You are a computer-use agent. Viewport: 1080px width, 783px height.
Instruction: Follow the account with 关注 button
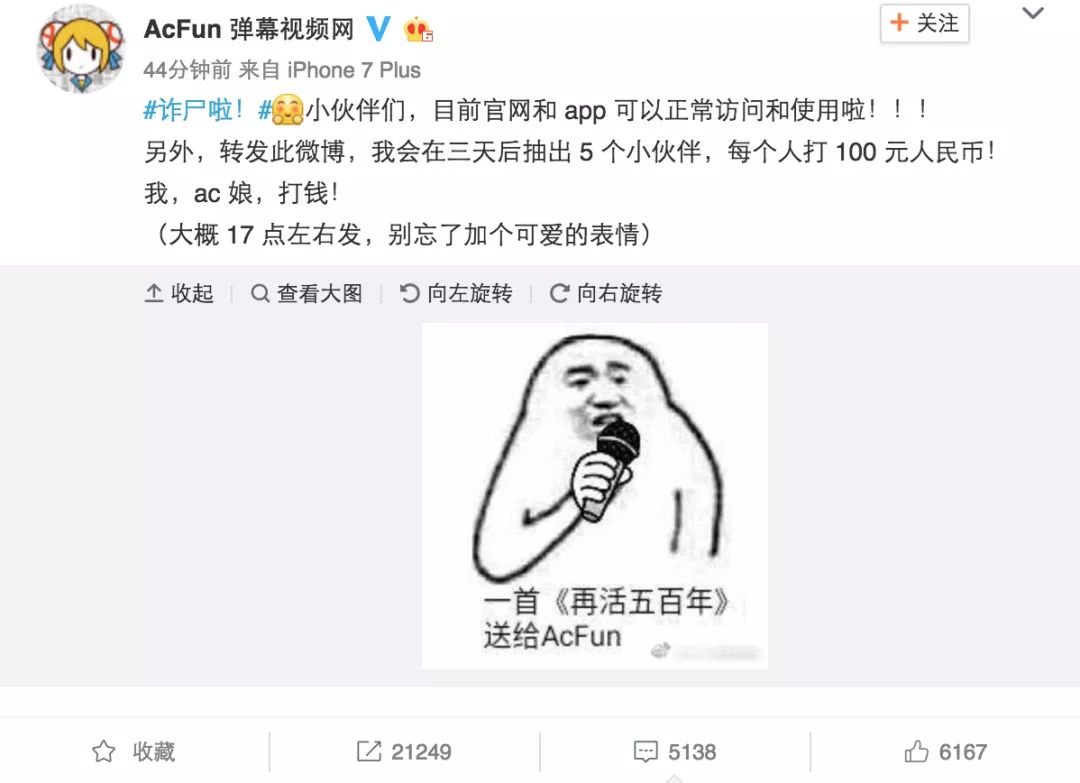click(x=924, y=23)
